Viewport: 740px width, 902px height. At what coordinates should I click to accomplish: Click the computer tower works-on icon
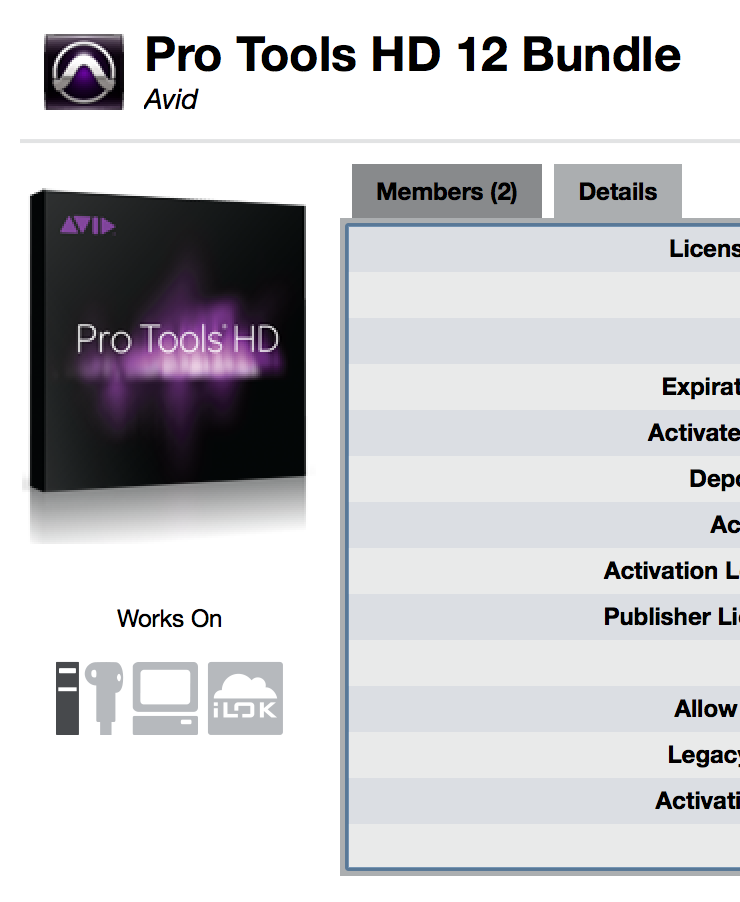[x=67, y=698]
